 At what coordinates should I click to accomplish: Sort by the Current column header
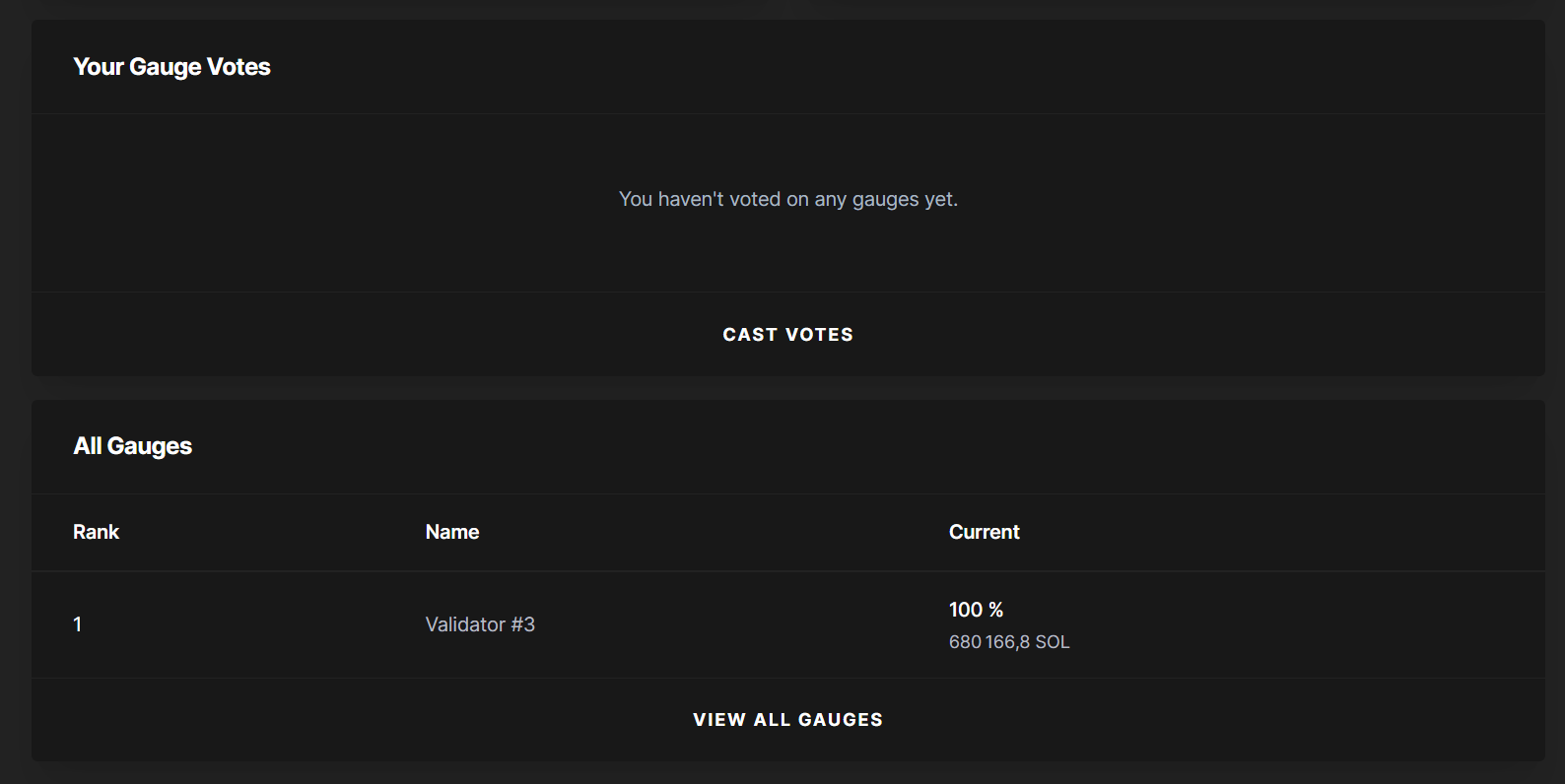click(984, 532)
